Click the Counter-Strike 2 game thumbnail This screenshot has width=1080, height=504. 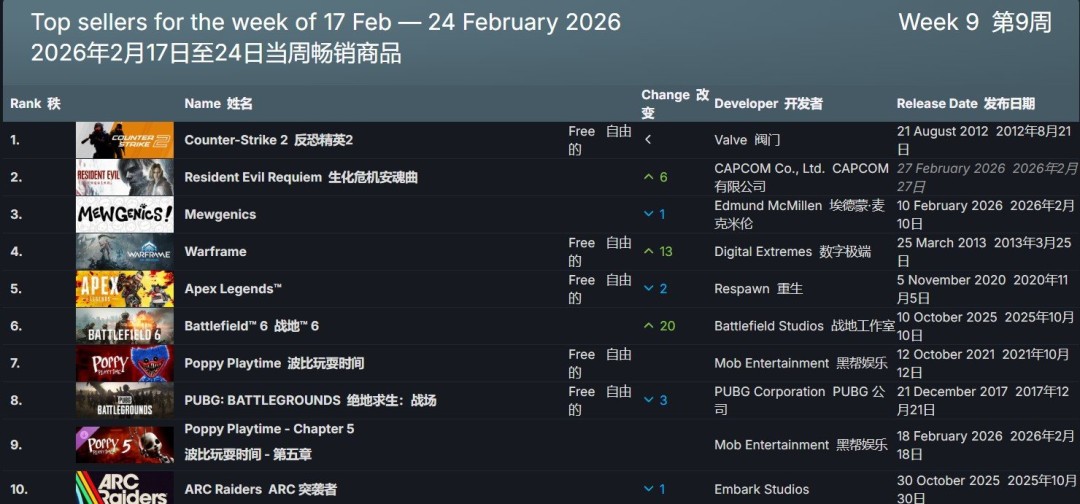tap(124, 140)
